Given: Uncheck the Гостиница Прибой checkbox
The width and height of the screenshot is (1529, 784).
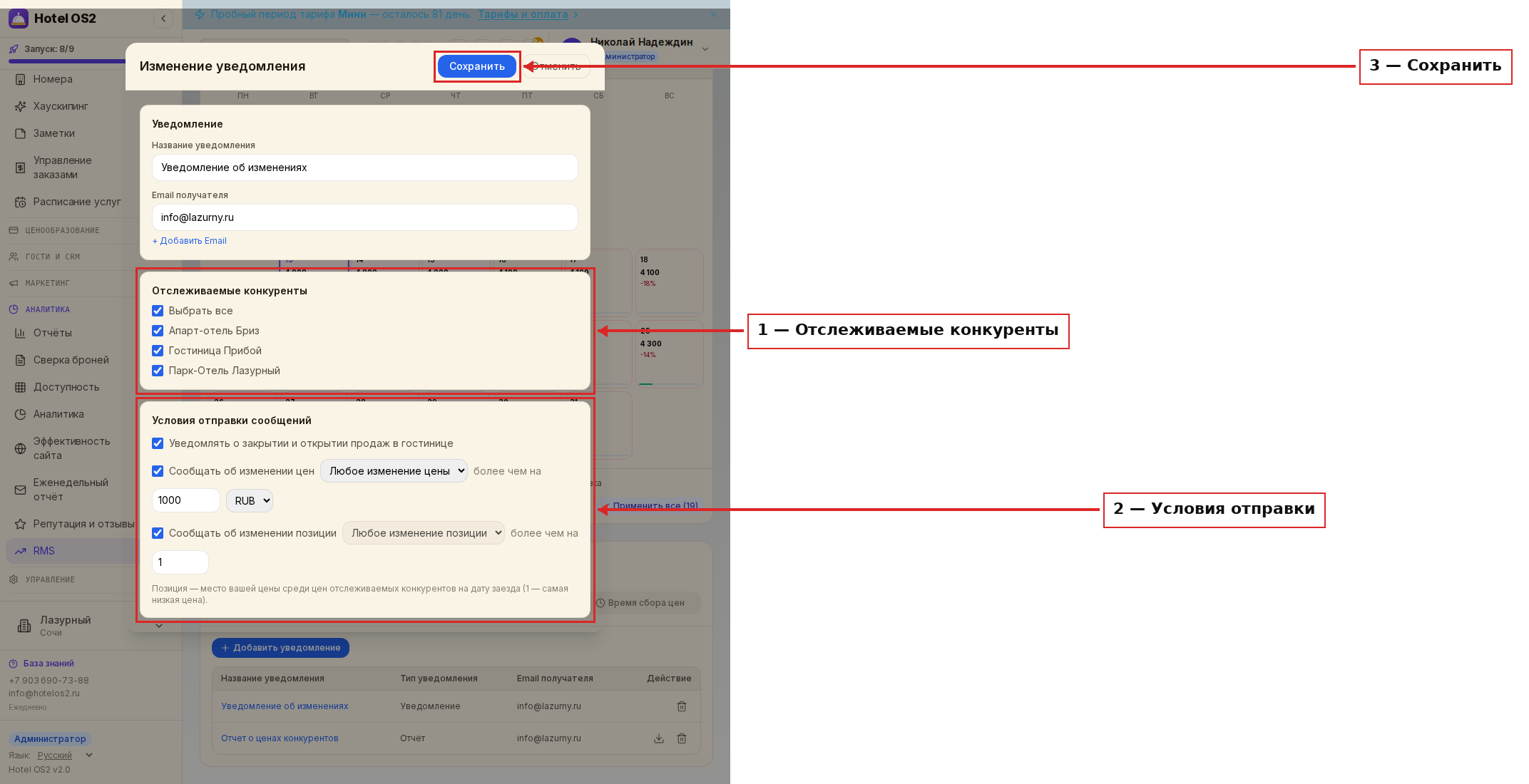Looking at the screenshot, I should coord(158,351).
